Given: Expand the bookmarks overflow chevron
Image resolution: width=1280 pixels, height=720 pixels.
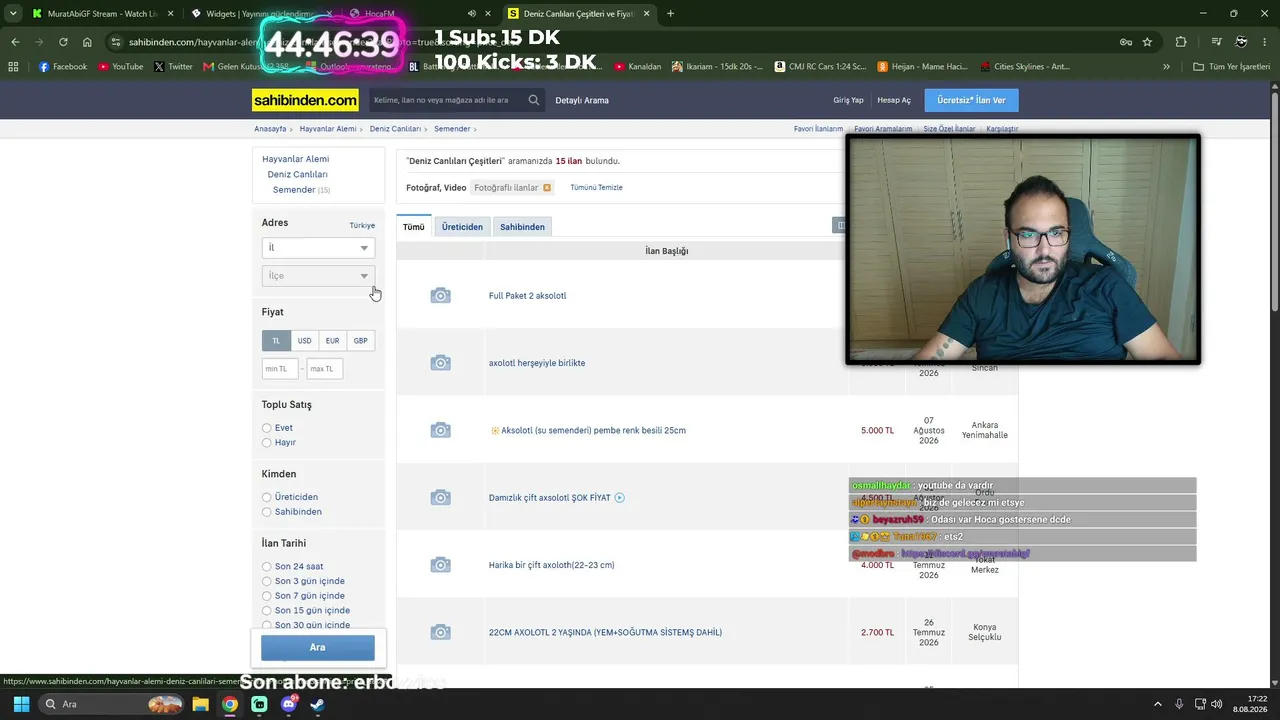Looking at the screenshot, I should click(1166, 67).
